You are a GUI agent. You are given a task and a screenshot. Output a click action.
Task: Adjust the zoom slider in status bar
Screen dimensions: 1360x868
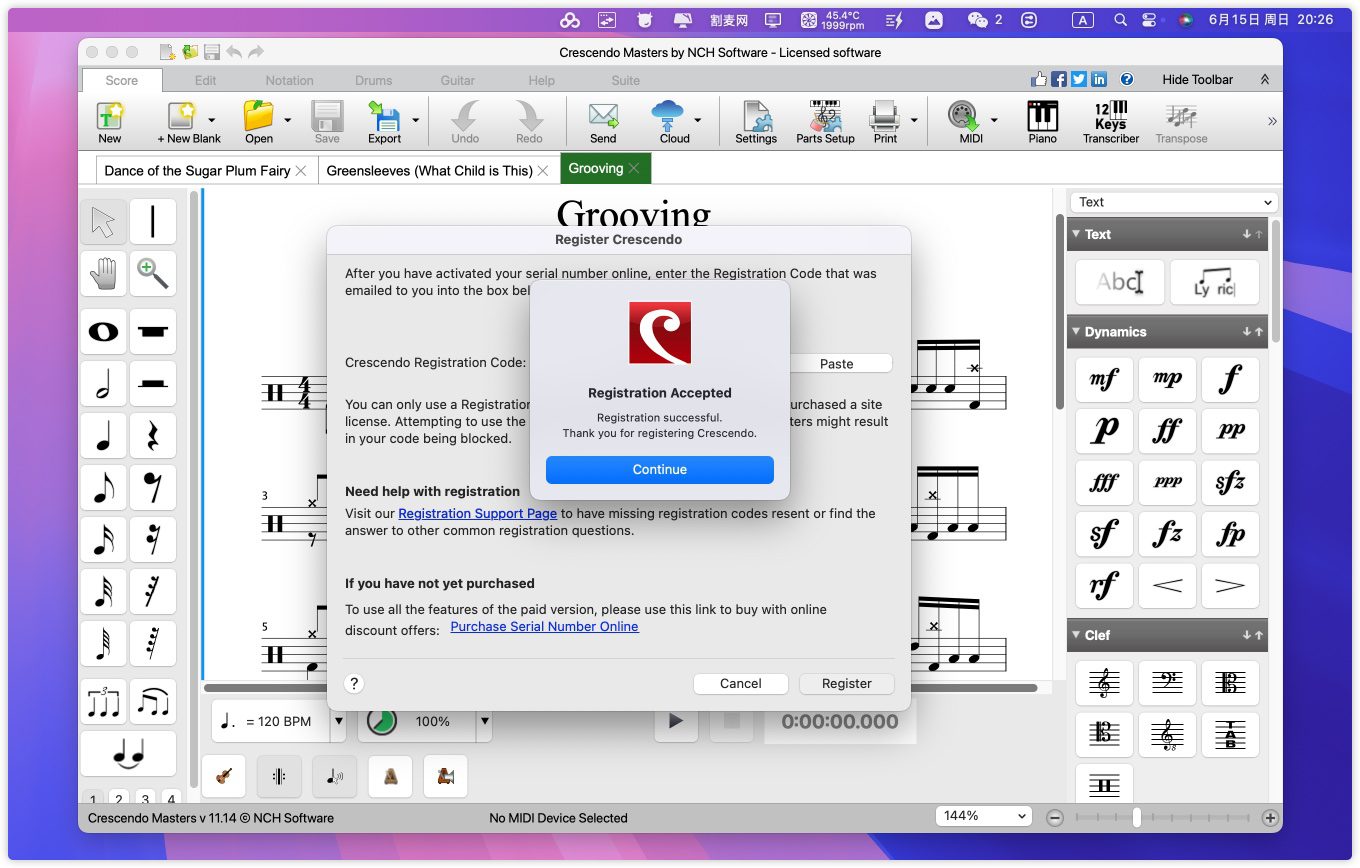[1137, 817]
